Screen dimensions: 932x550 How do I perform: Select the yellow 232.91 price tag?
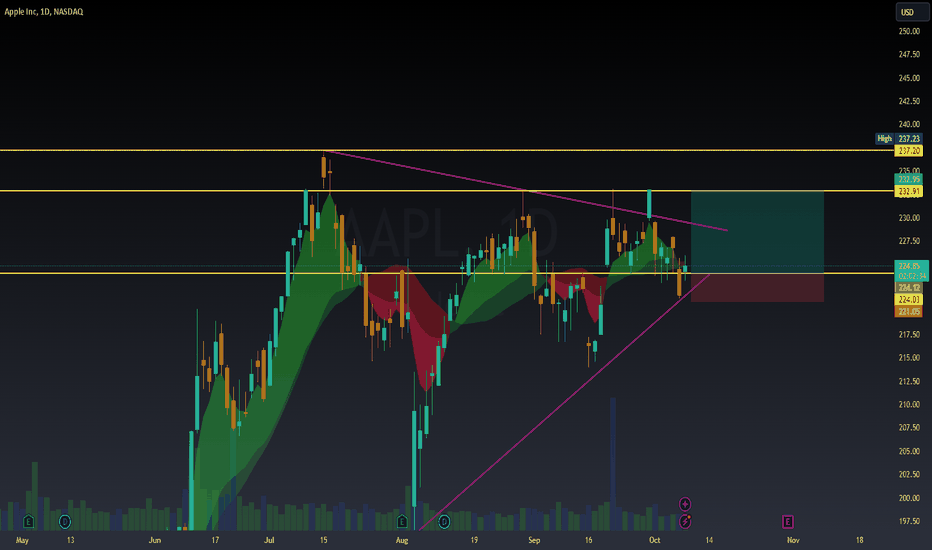909,191
